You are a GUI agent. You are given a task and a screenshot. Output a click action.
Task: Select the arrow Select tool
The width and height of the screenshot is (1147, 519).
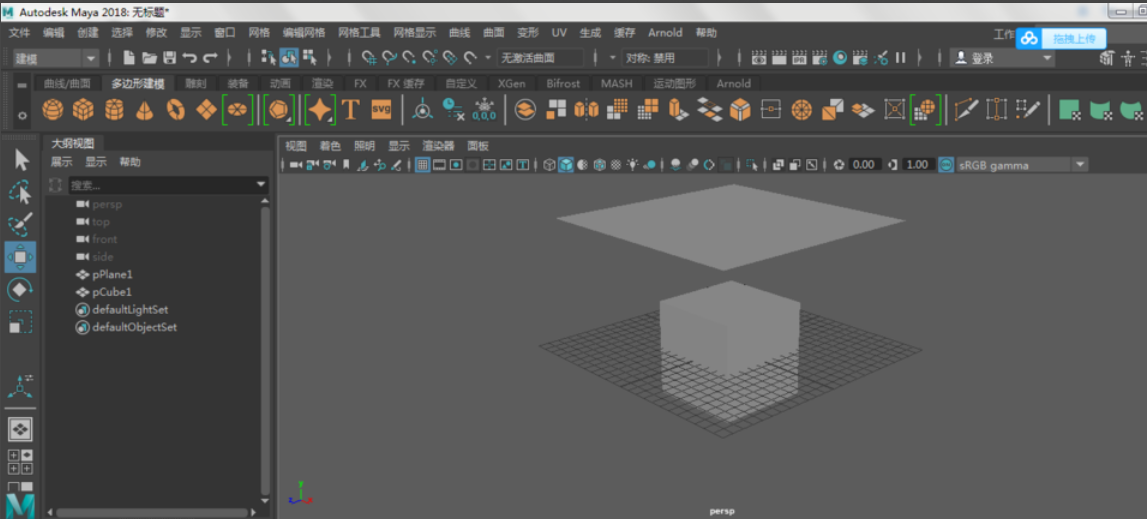tap(21, 160)
